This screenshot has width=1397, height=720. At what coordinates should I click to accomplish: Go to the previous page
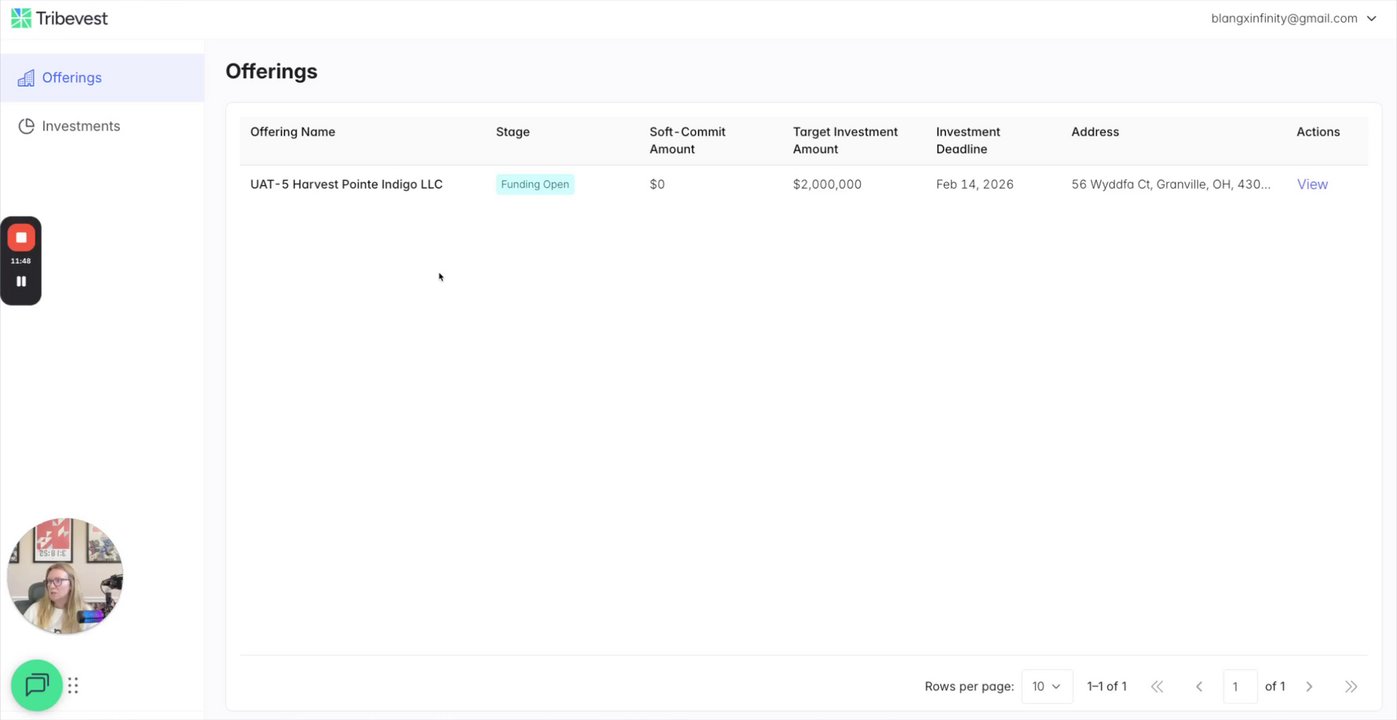click(1199, 687)
